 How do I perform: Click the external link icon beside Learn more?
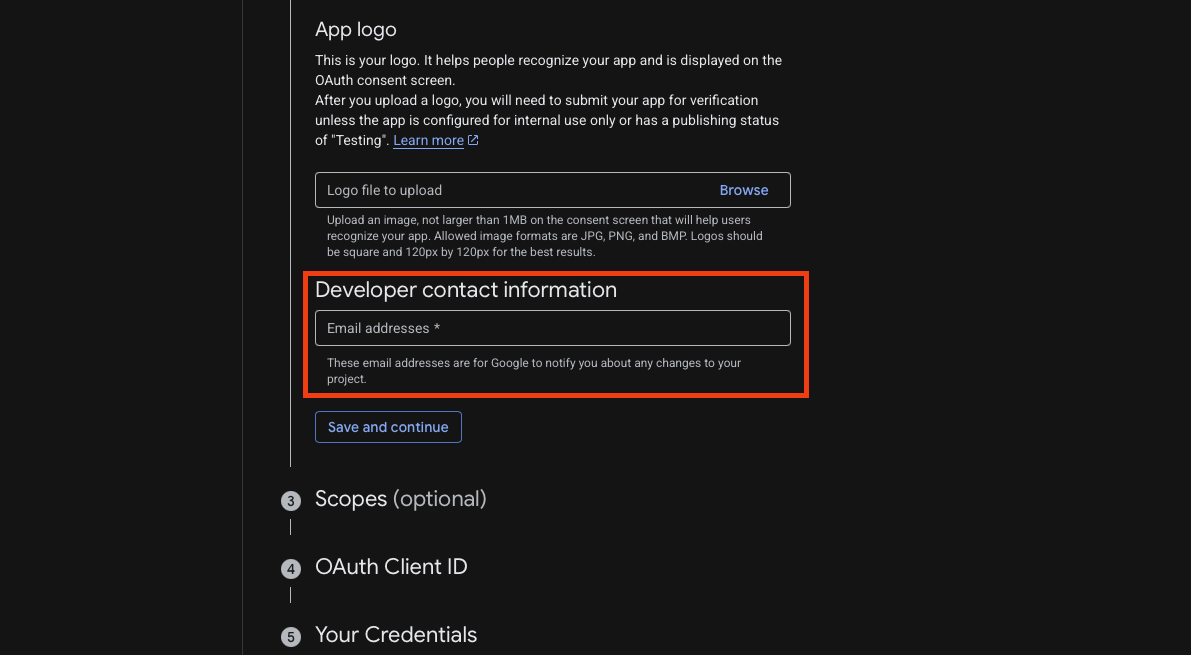474,141
